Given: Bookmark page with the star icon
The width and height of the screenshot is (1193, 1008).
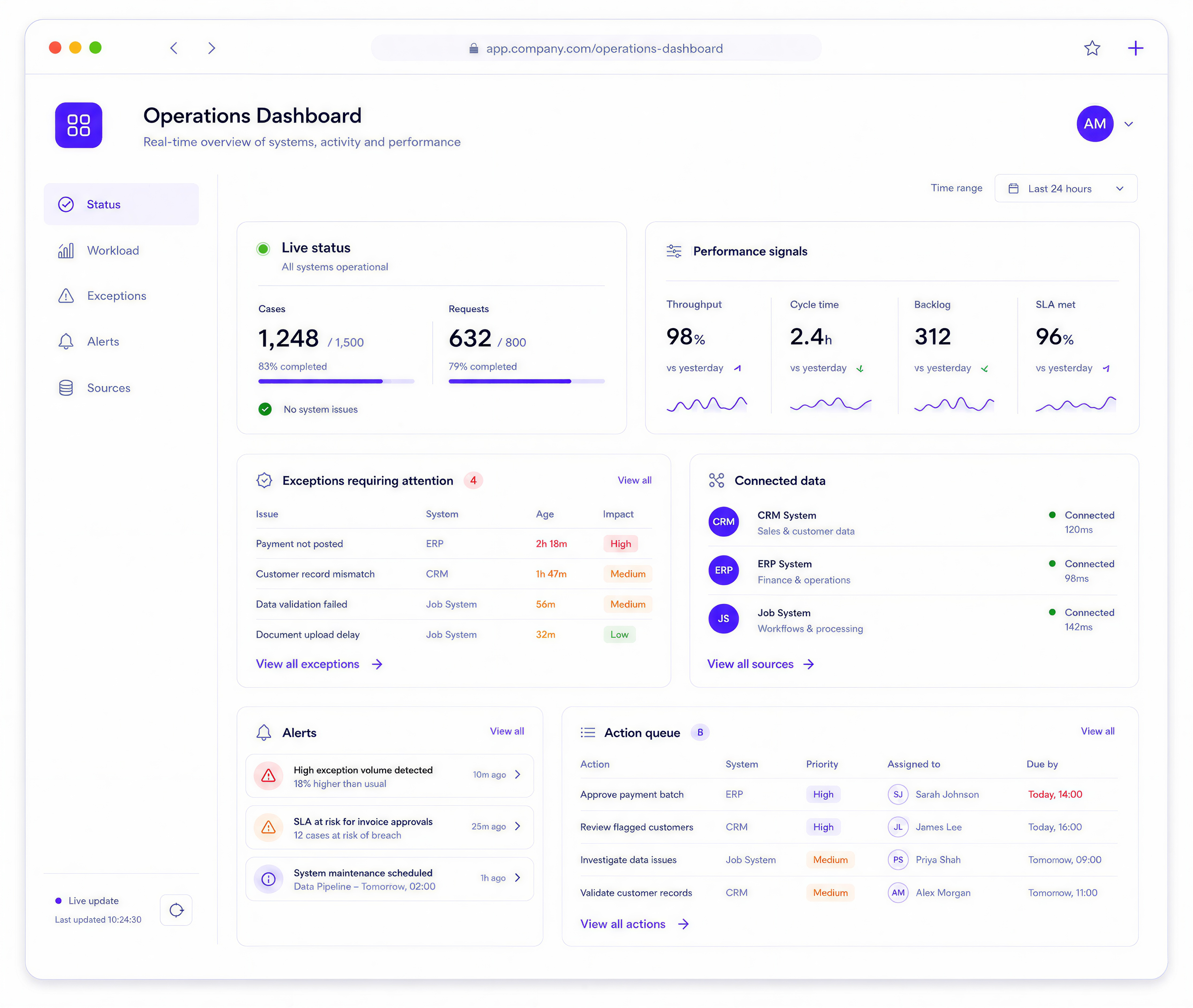Looking at the screenshot, I should click(x=1092, y=48).
